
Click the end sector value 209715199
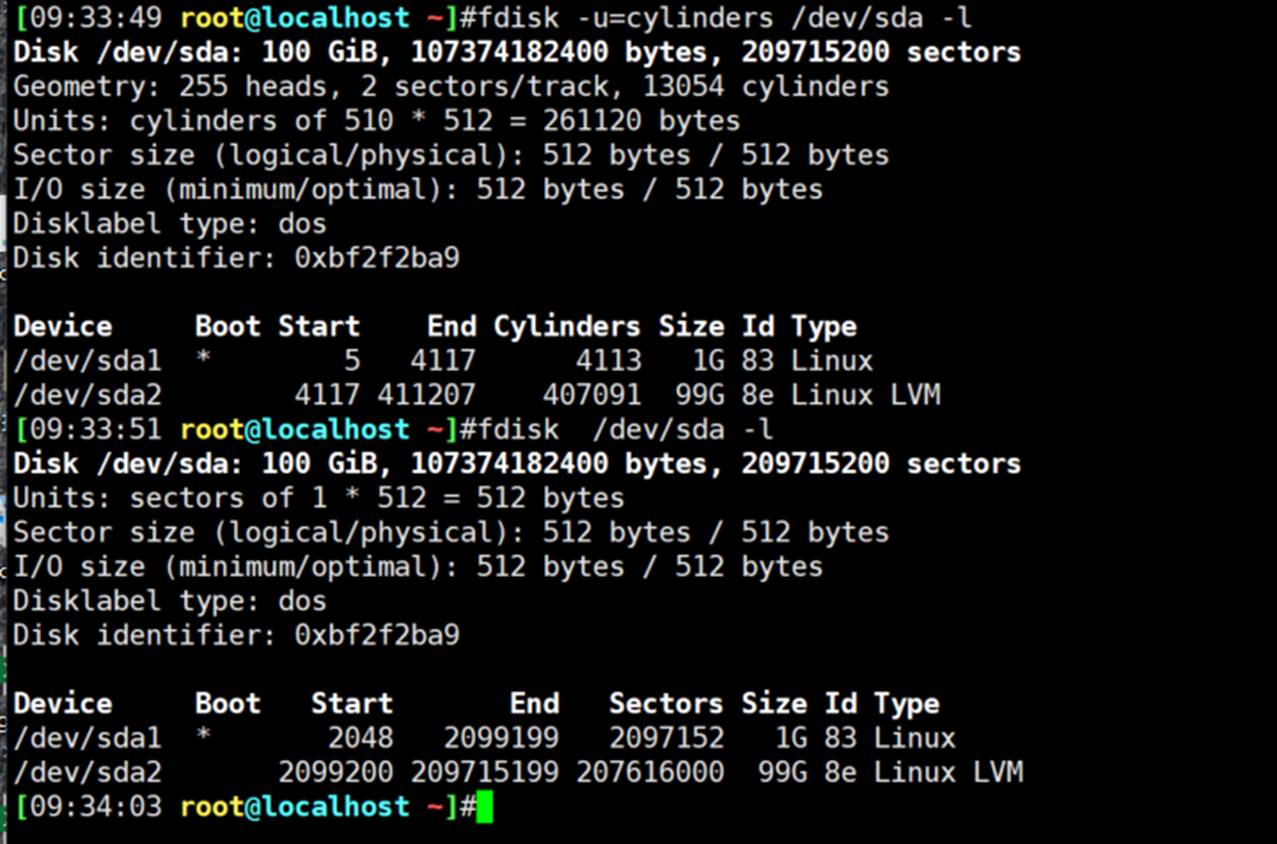pos(484,773)
